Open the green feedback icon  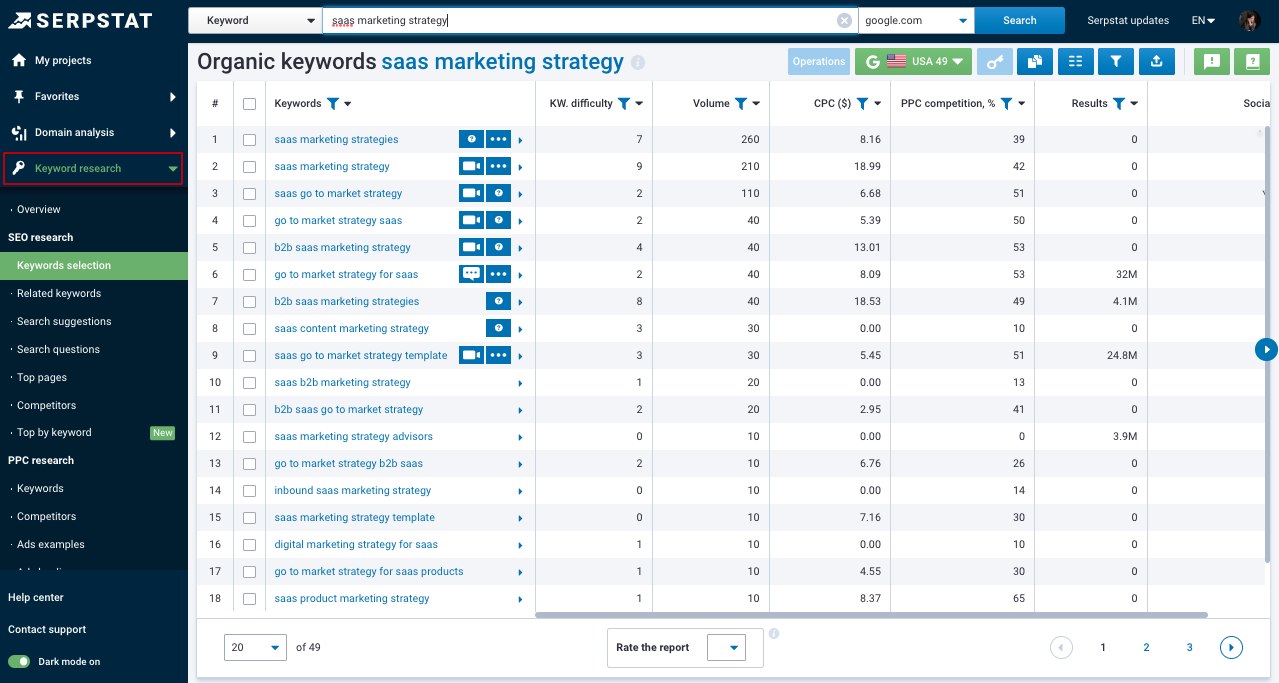point(1211,61)
